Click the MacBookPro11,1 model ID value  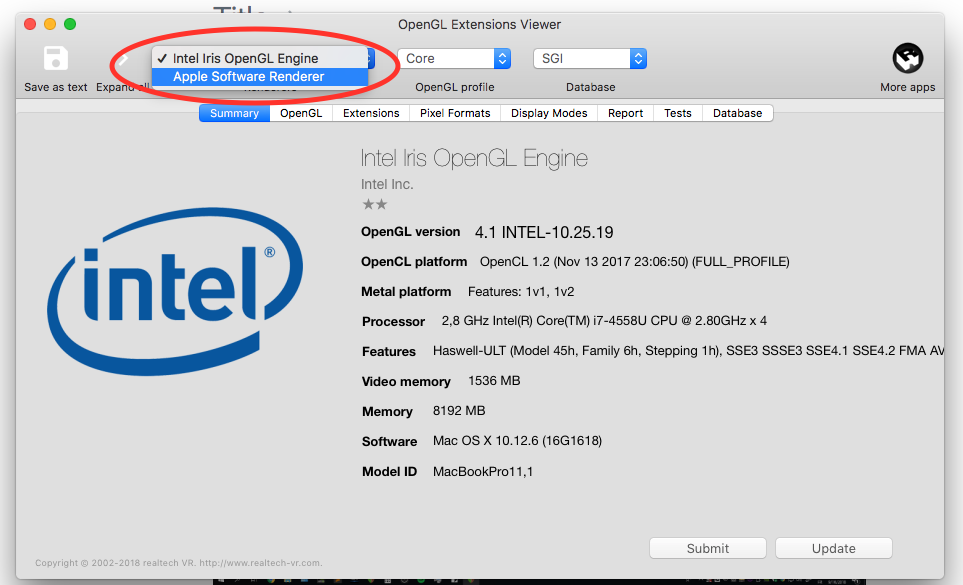point(483,471)
